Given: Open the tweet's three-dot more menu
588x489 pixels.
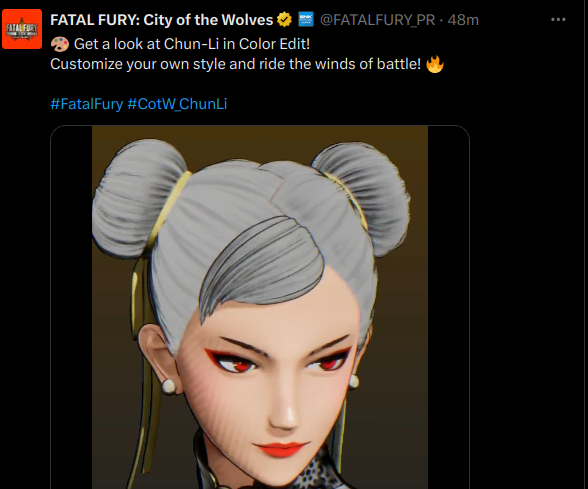Looking at the screenshot, I should point(558,20).
